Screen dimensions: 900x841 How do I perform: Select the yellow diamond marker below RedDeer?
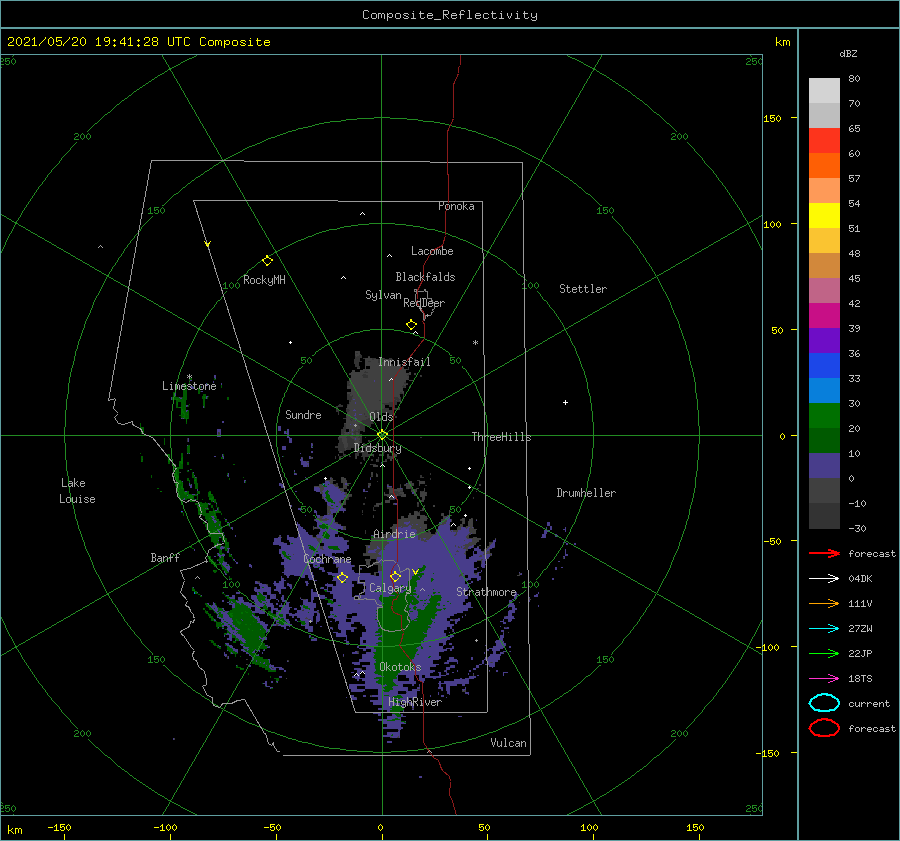click(411, 325)
